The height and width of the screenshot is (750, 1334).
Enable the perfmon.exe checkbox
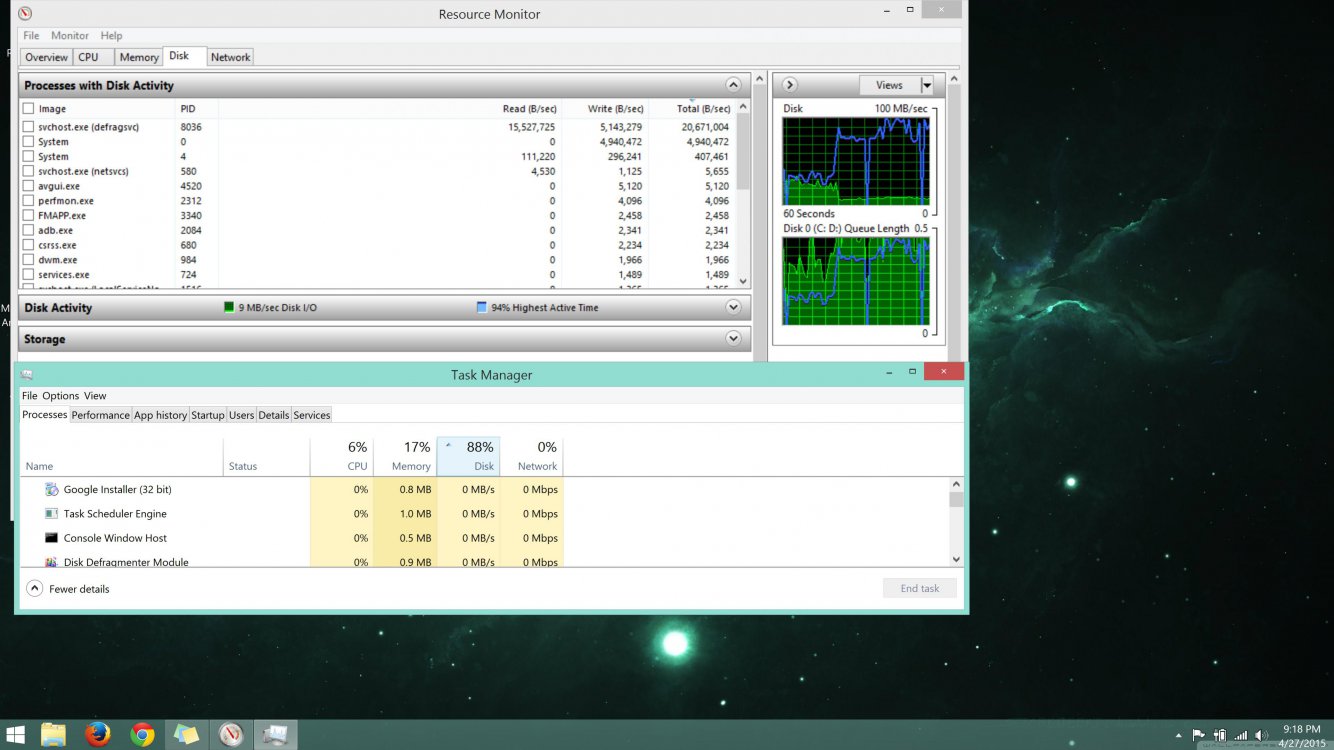click(28, 201)
